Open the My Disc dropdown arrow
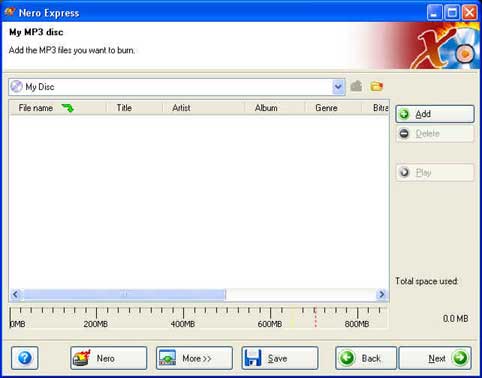 338,87
